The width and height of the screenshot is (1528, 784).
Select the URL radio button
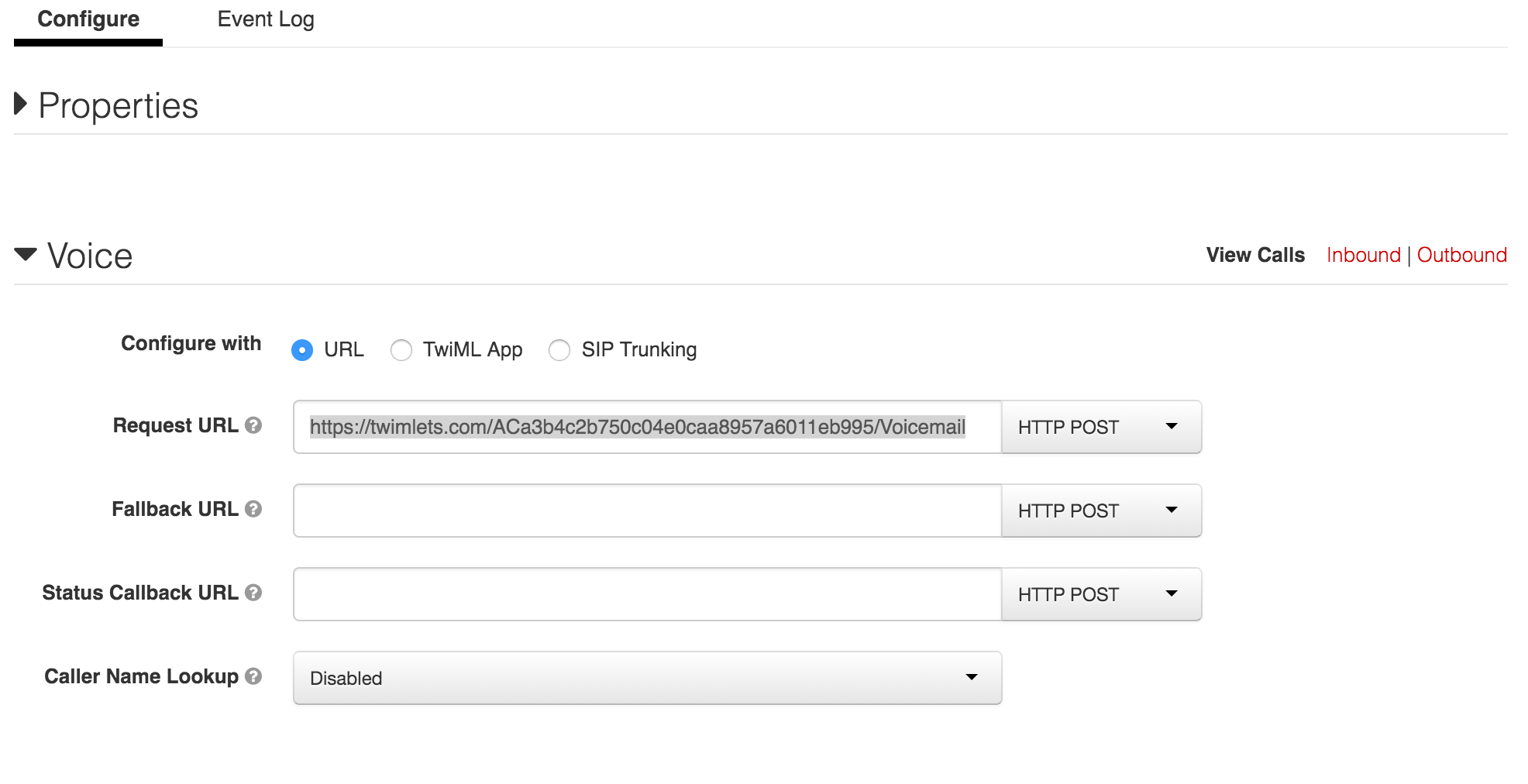click(x=302, y=350)
